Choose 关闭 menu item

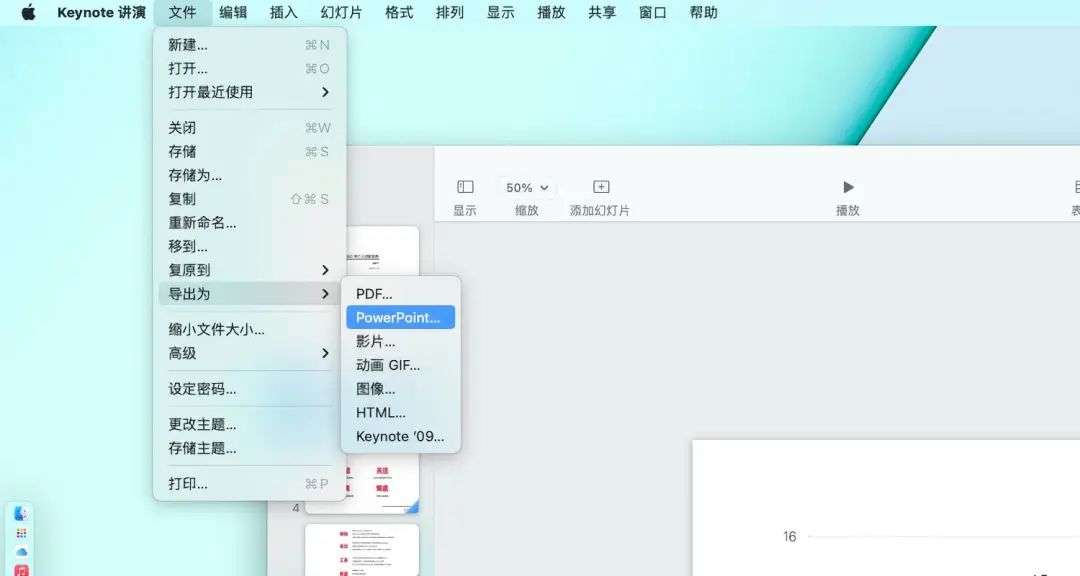249,127
